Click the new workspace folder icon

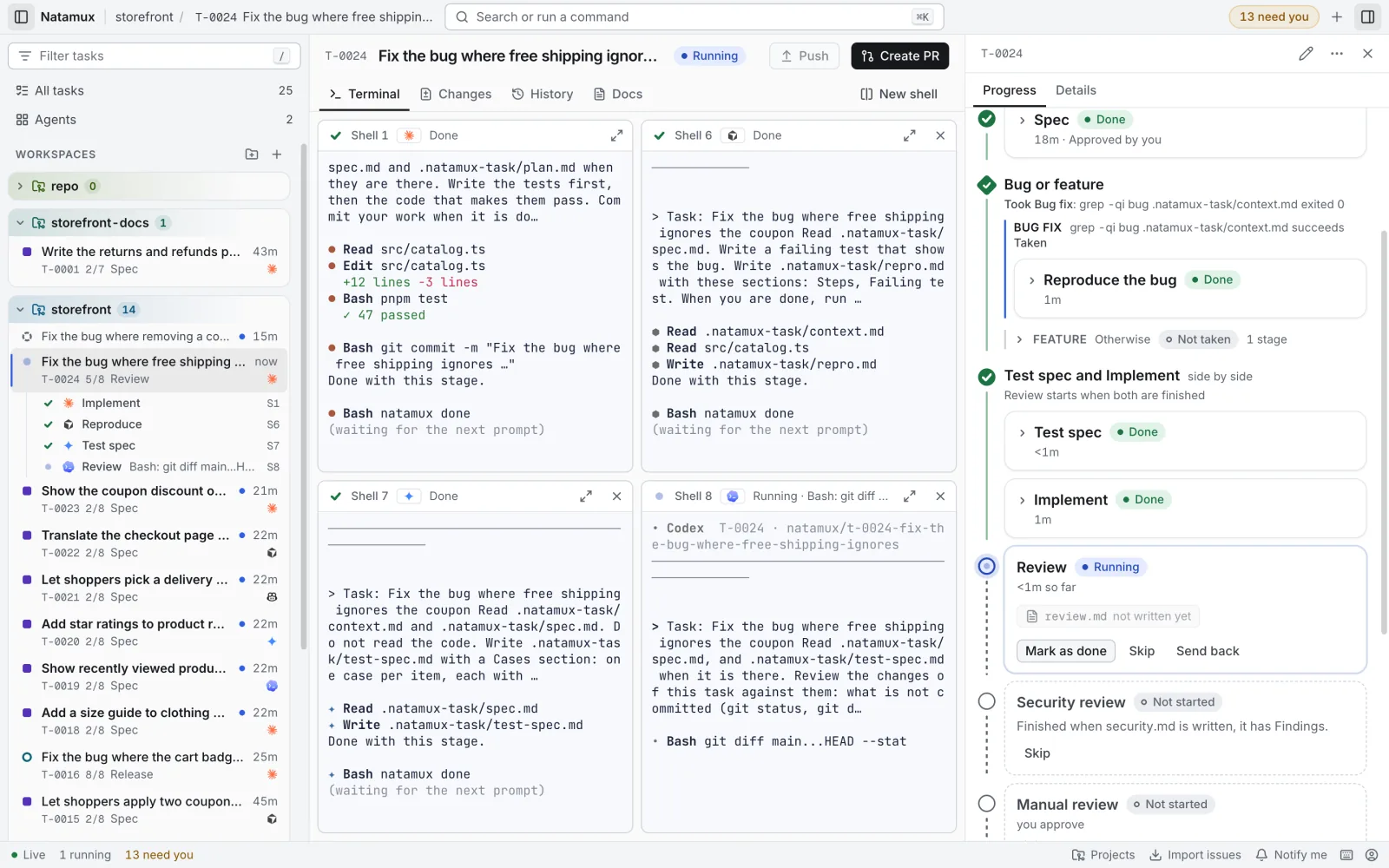(252, 155)
